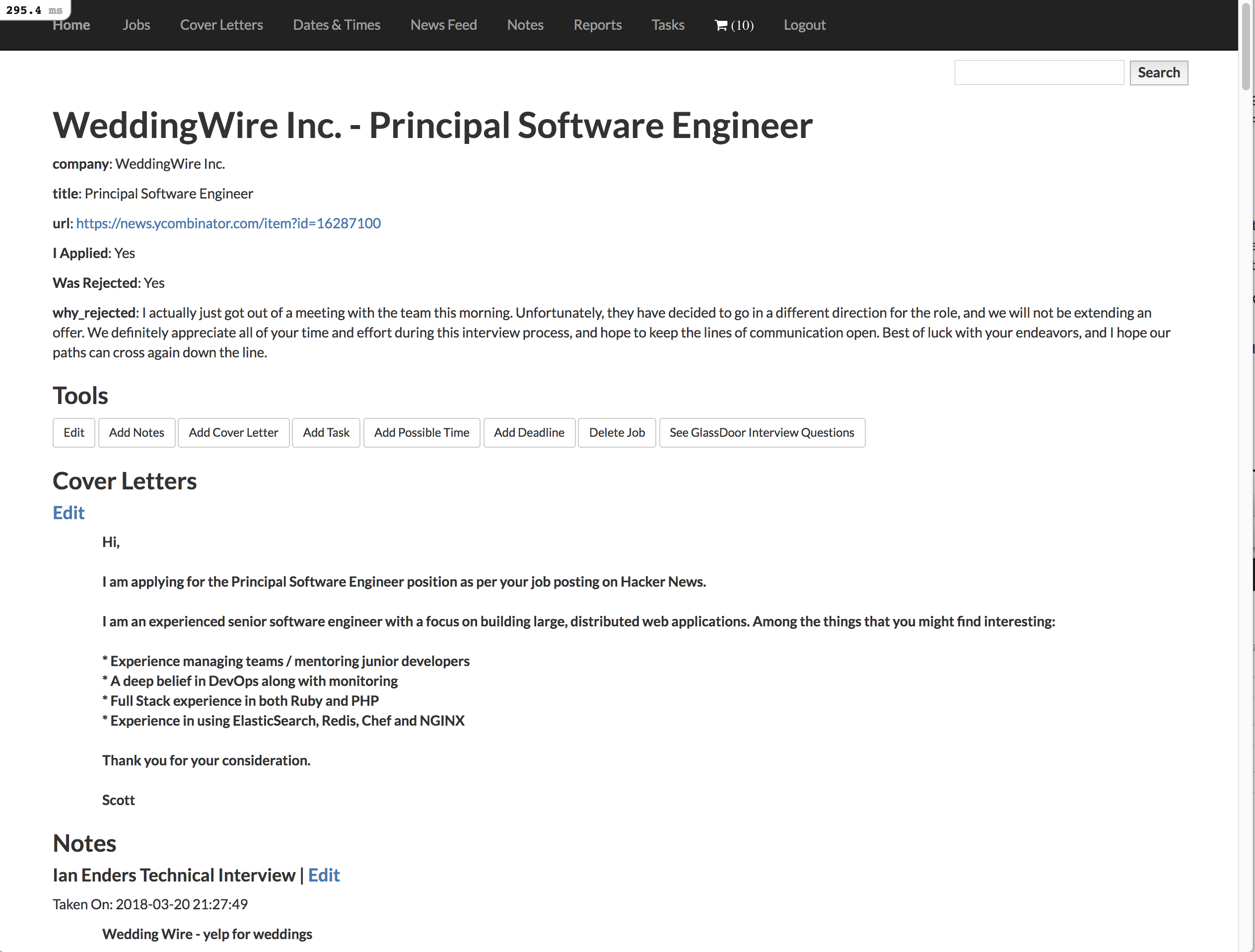
Task: Add a Task for this job
Action: 326,433
